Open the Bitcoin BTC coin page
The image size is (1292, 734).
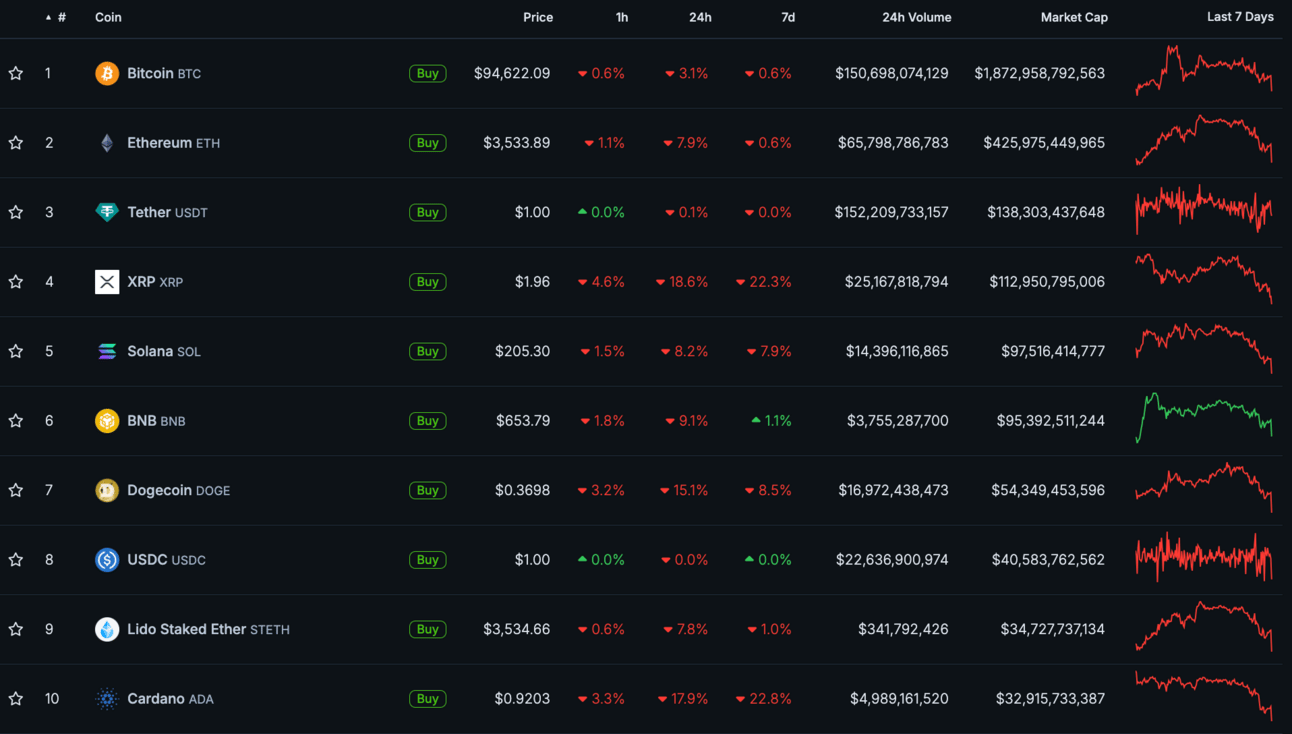(x=164, y=73)
